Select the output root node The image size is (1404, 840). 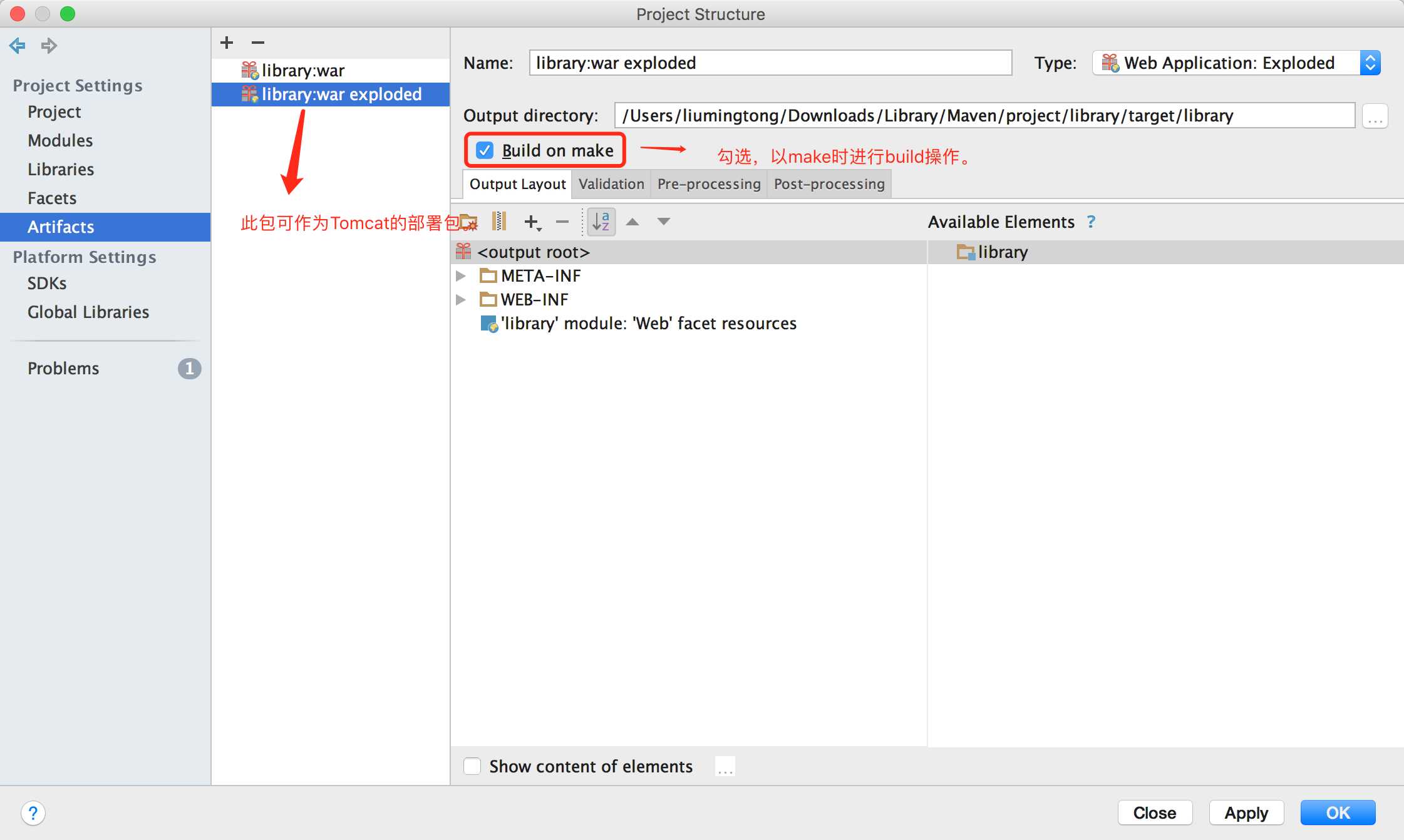point(689,252)
